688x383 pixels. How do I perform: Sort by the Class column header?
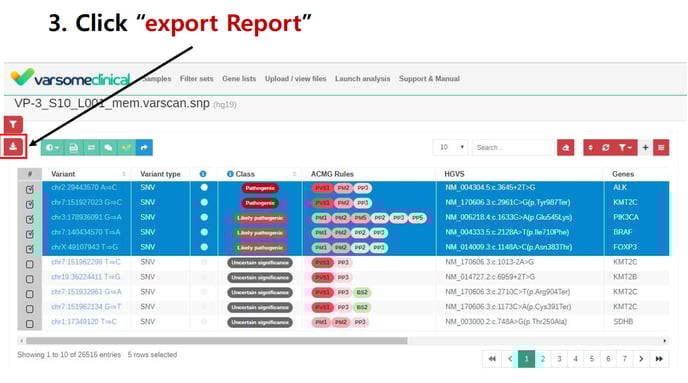[260, 174]
